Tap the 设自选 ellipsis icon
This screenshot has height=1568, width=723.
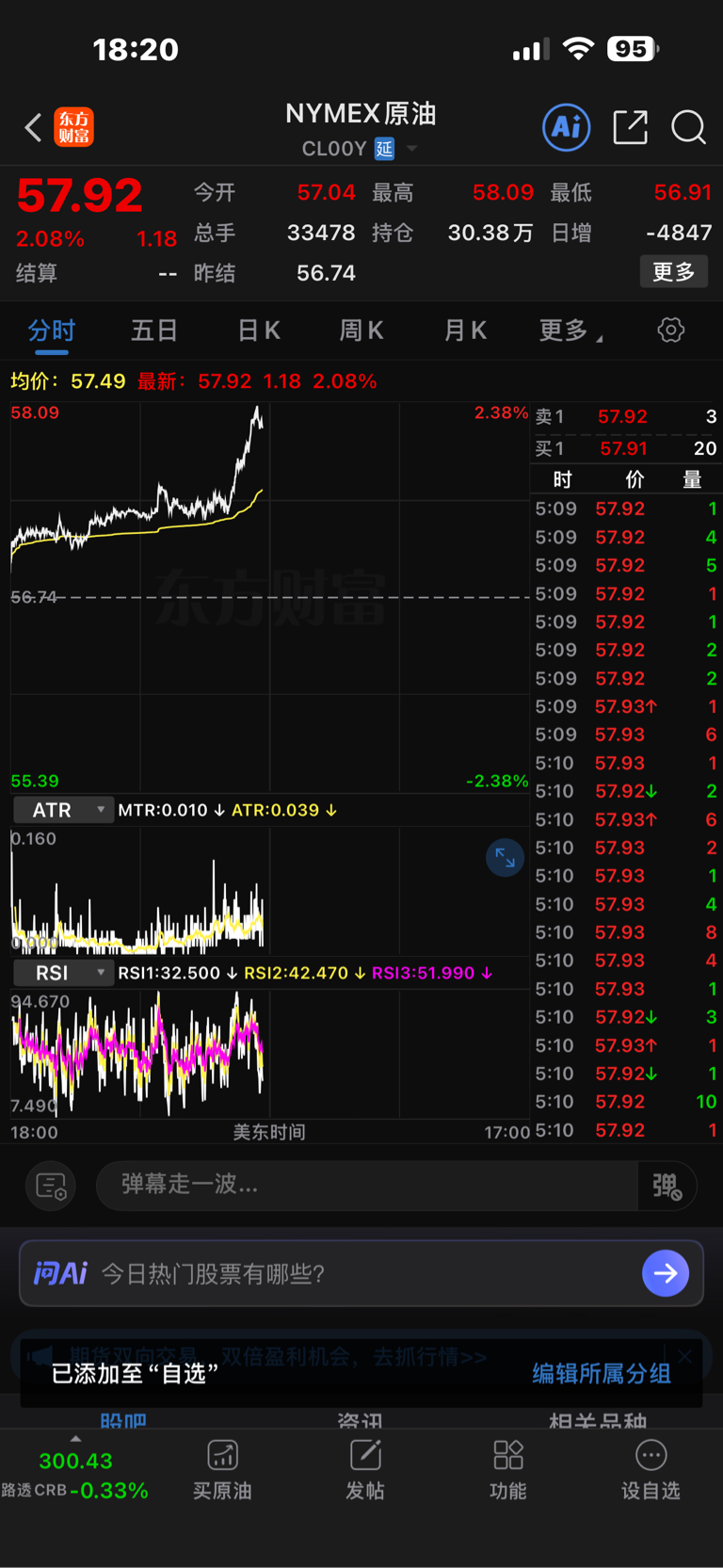click(x=651, y=1455)
